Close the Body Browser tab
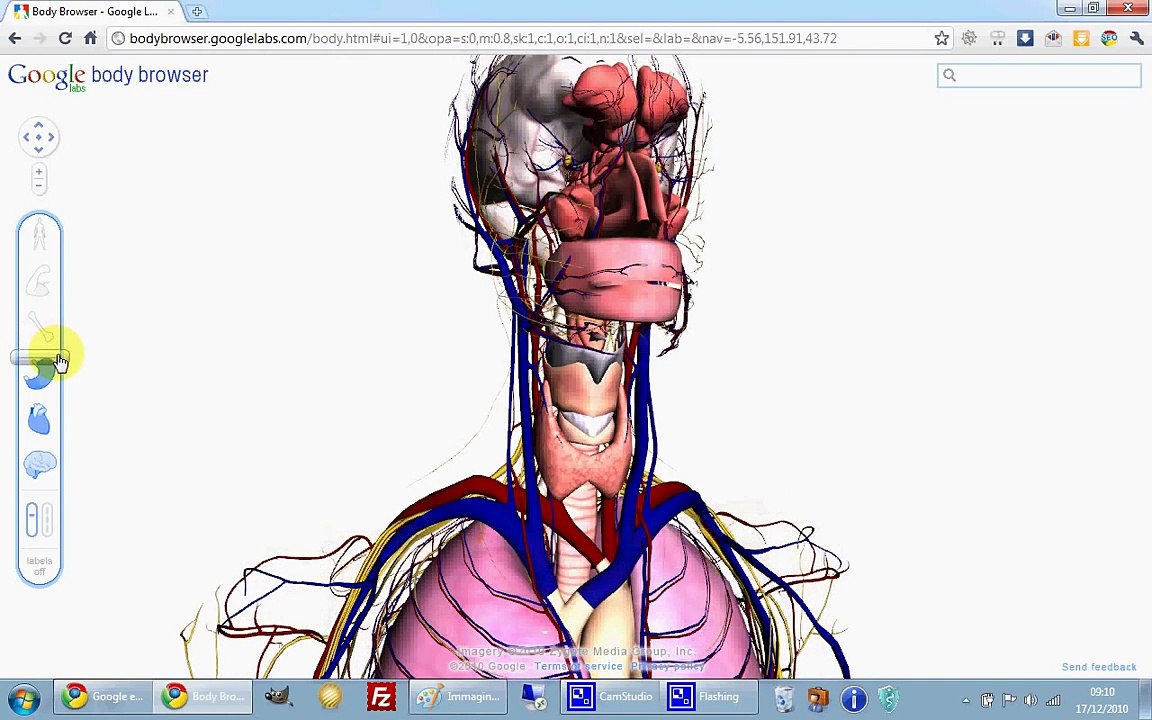 pyautogui.click(x=170, y=12)
